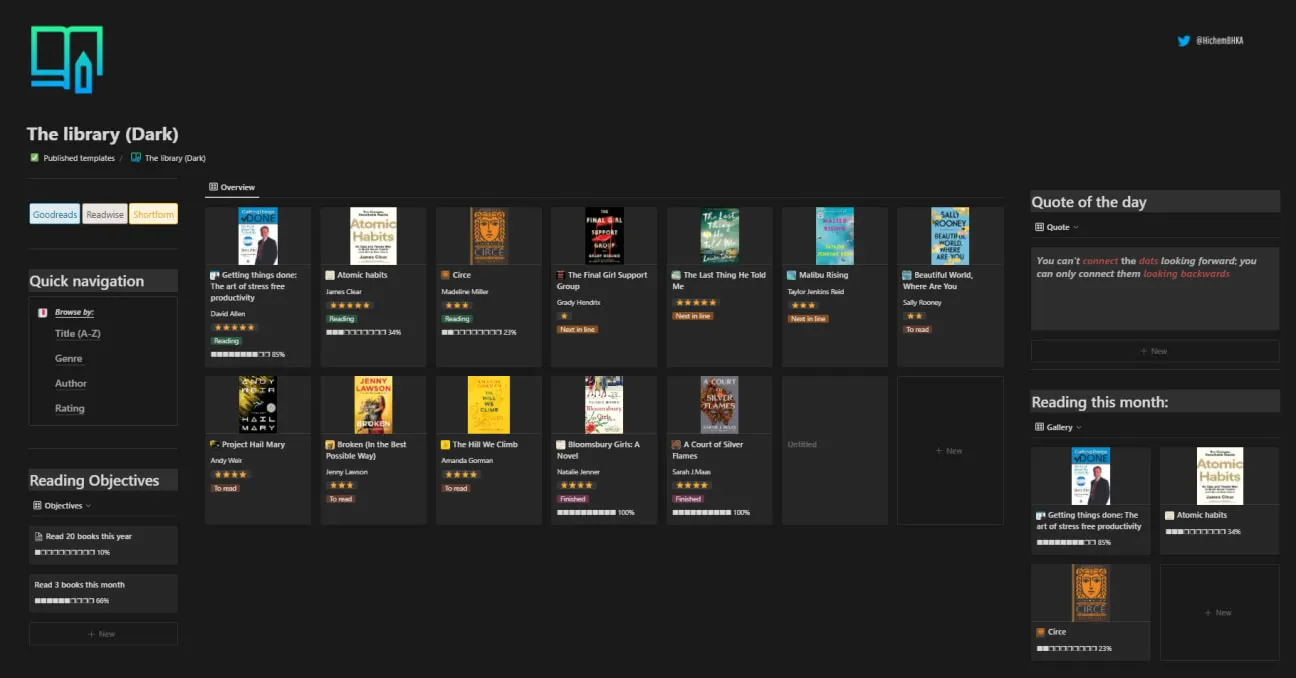Viewport: 1296px width, 678px height.
Task: Open Author navigation entry
Action: click(x=71, y=384)
